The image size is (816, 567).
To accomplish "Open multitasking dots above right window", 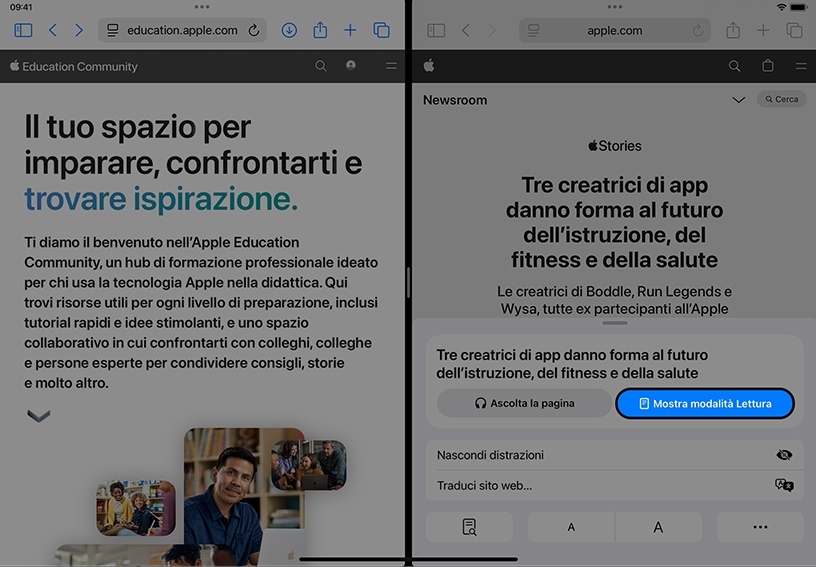I will pyautogui.click(x=615, y=7).
